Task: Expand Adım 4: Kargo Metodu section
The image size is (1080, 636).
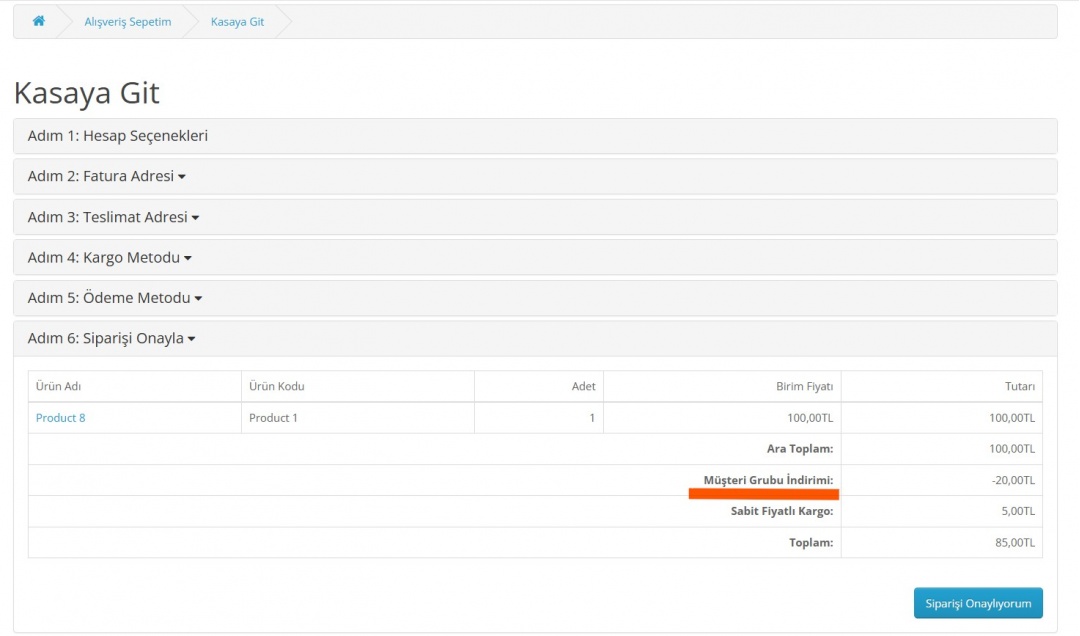Action: point(109,258)
